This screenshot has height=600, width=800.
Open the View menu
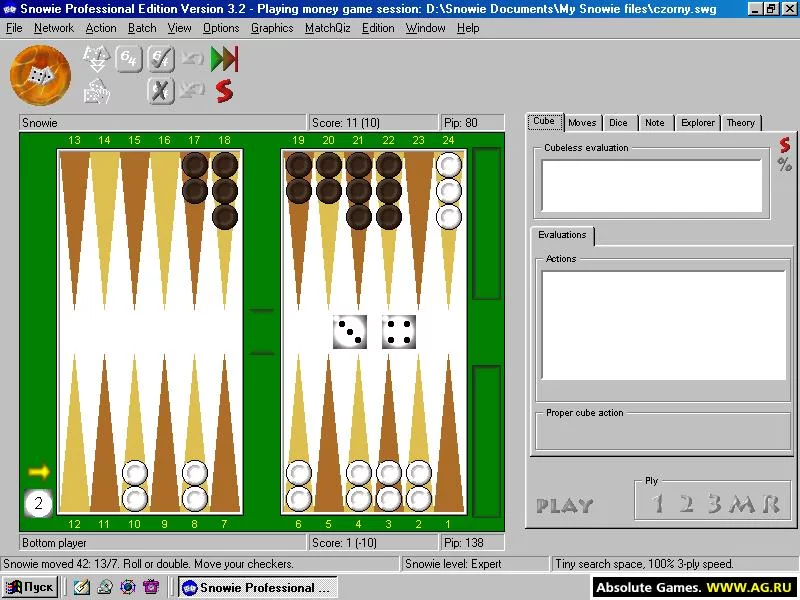coord(180,28)
